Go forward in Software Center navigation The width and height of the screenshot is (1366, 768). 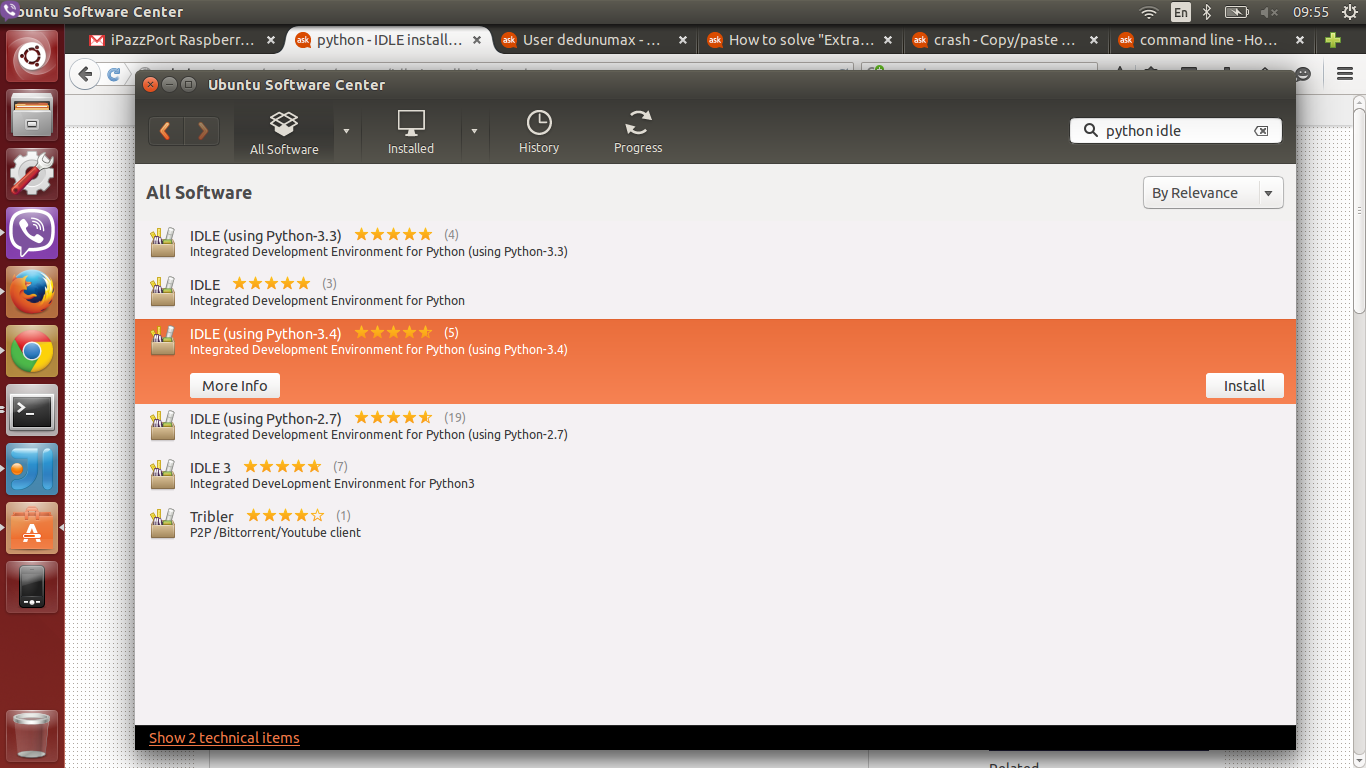coord(202,131)
